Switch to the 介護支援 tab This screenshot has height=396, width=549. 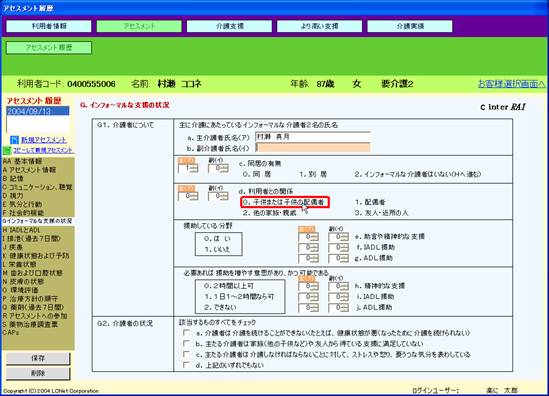pos(229,26)
